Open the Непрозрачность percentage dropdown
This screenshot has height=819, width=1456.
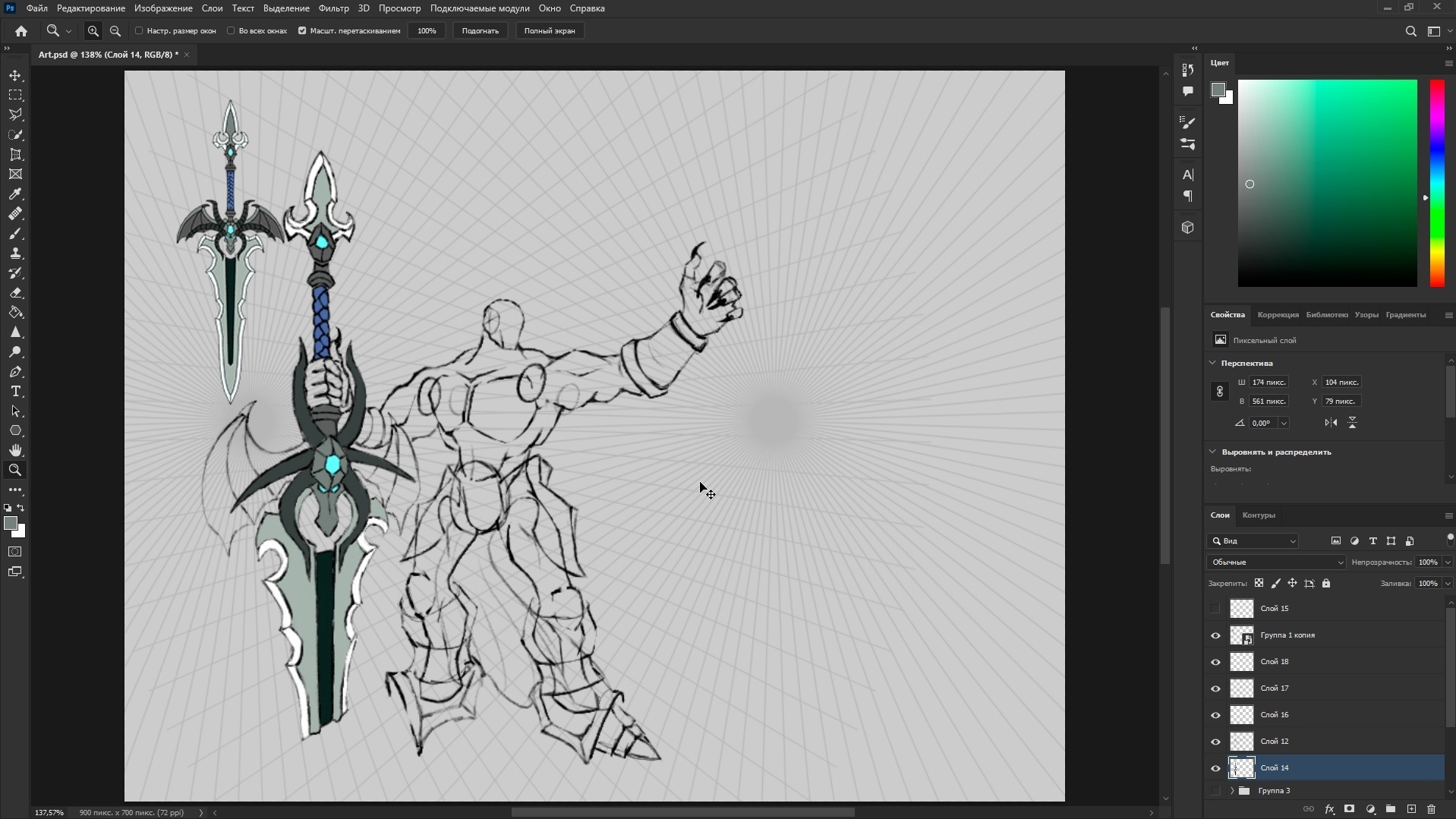(1448, 562)
